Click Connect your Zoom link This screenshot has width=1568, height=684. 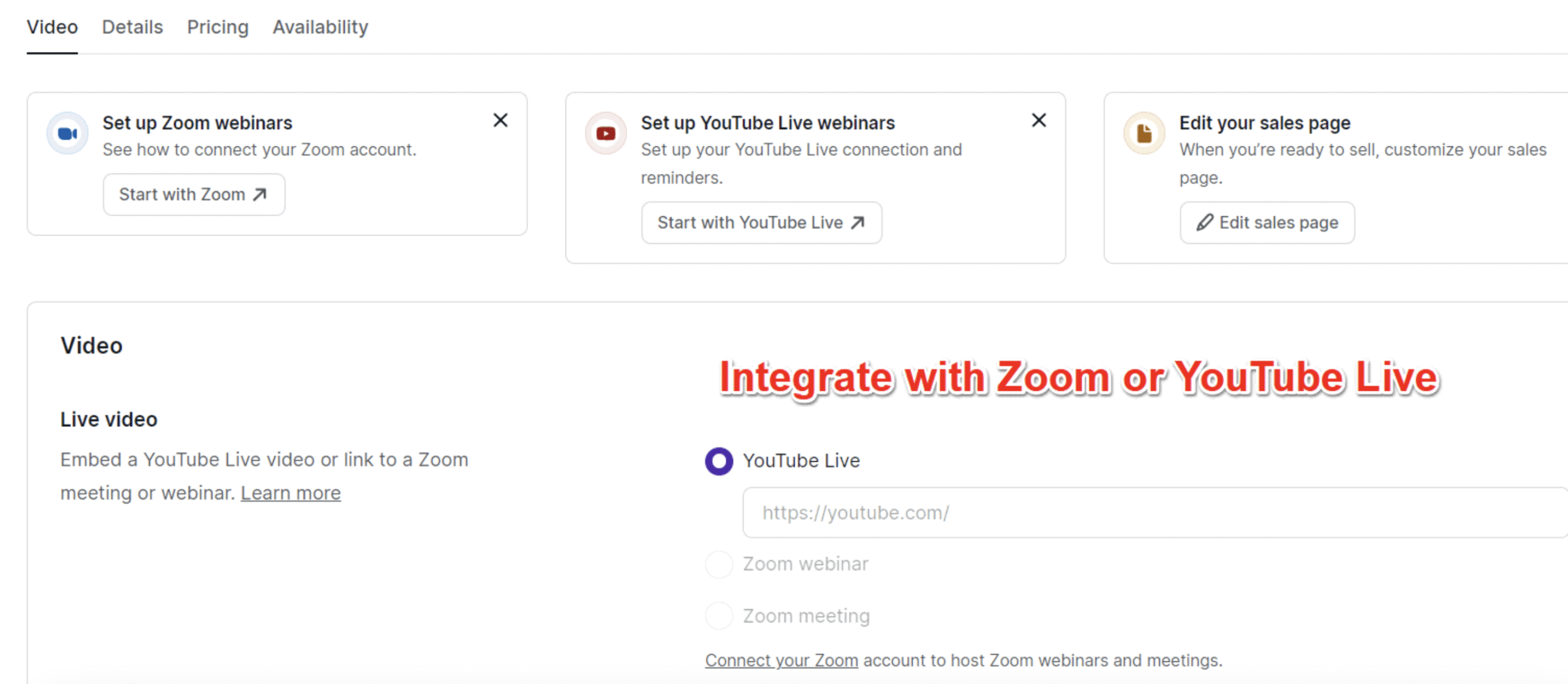[781, 660]
